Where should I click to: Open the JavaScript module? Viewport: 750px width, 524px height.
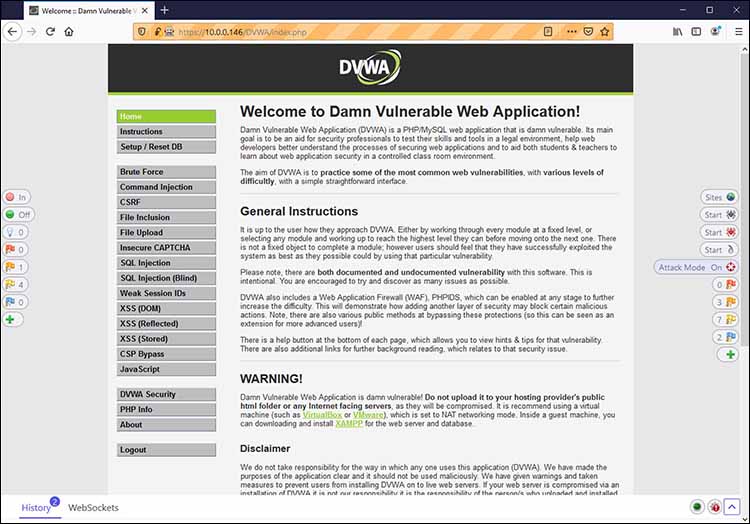(x=166, y=369)
